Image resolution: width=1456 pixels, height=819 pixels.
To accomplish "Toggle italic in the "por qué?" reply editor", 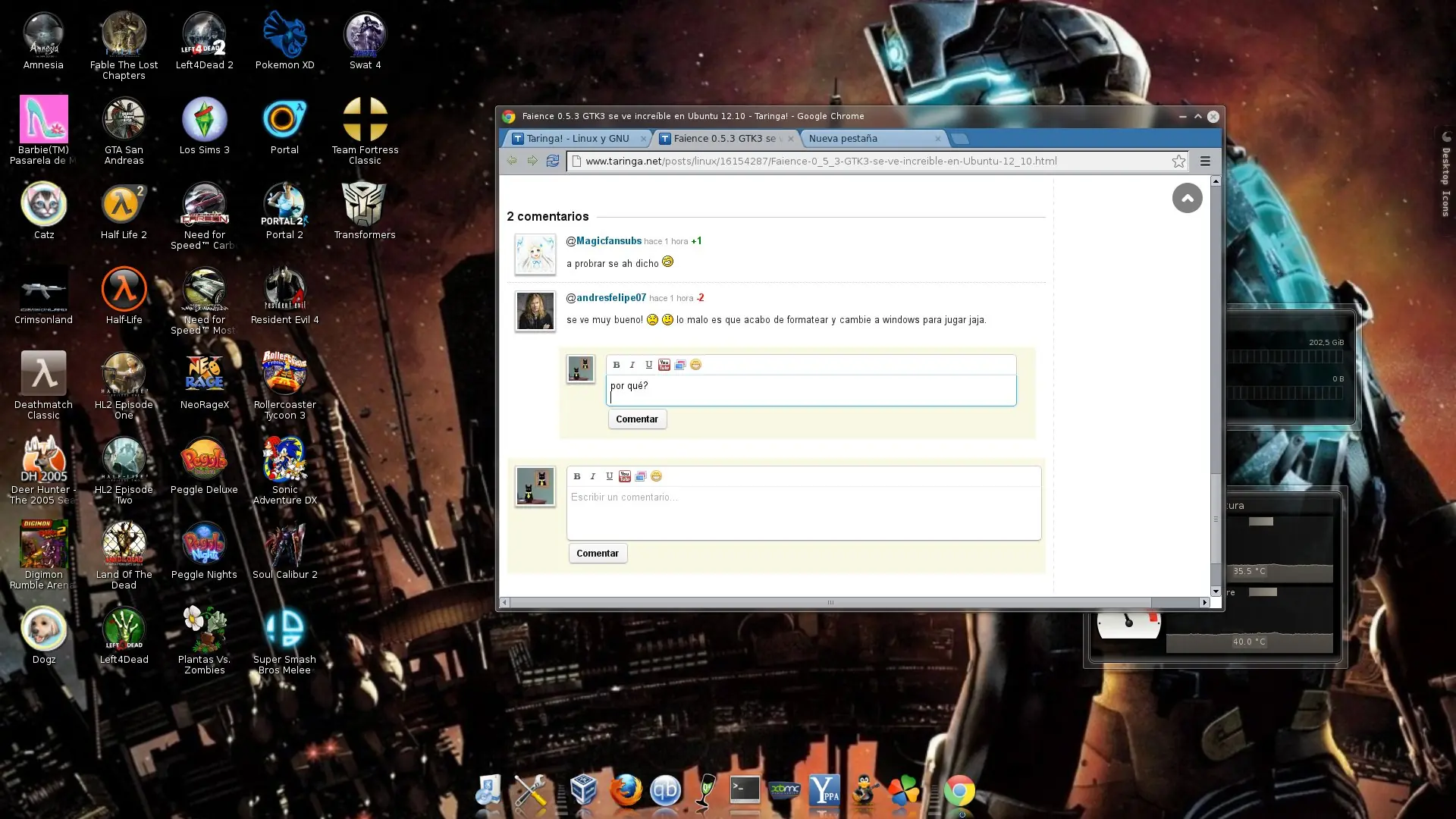I will click(x=632, y=365).
